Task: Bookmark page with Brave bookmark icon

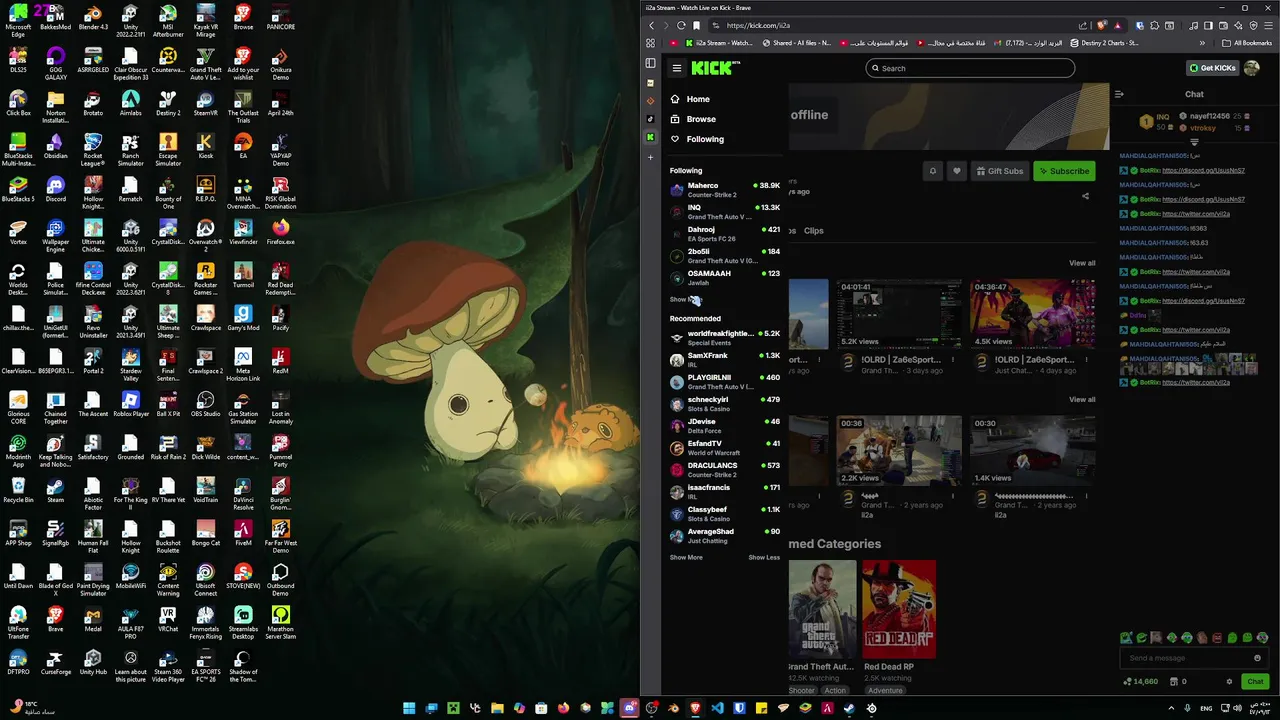Action: point(697,25)
